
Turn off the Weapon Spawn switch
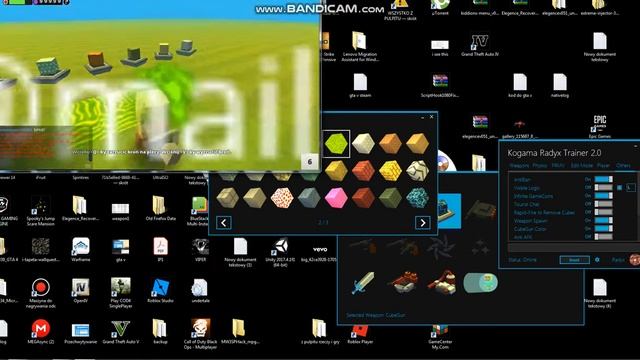603,220
